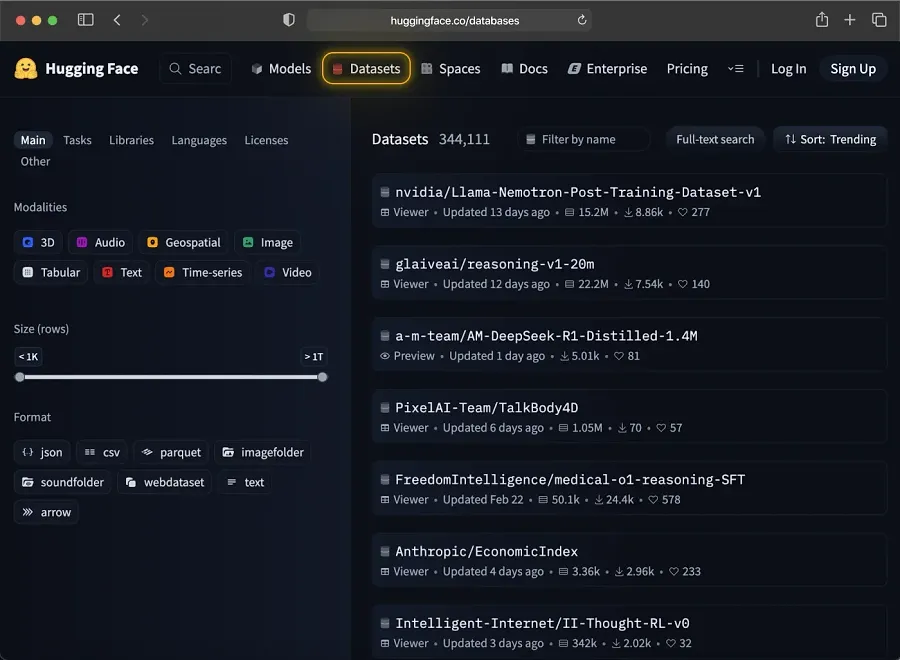Click the Preview eye icon on AM-DeepSeek-R1-Distilled
Screen dimensions: 900x660
[x=385, y=356]
